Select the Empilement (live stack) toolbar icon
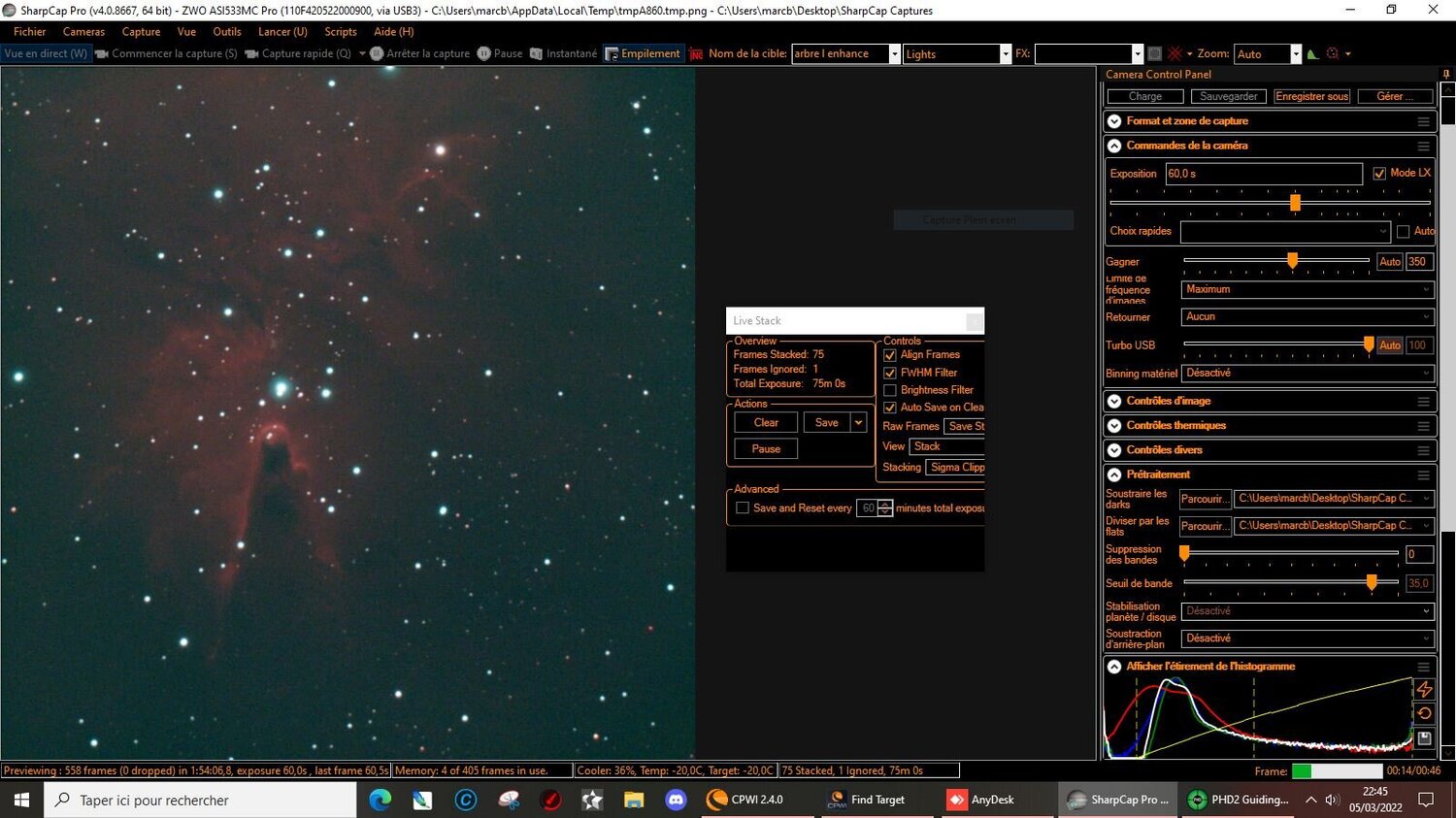Screen dimensions: 1456x818 (x=613, y=53)
